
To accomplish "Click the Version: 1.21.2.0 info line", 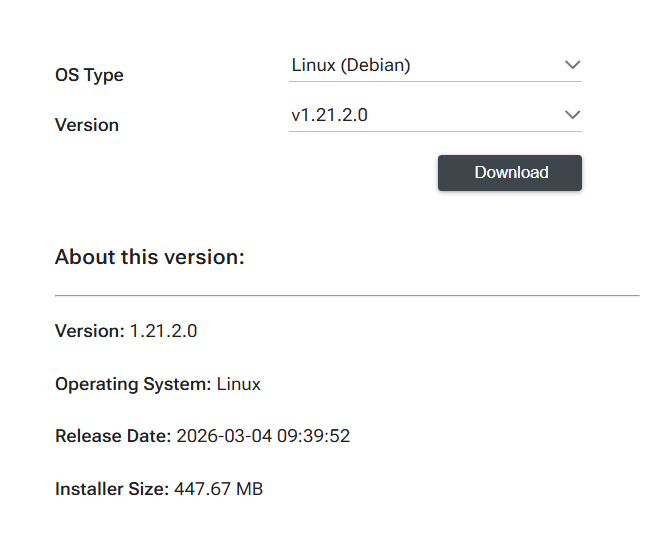I will tap(126, 331).
